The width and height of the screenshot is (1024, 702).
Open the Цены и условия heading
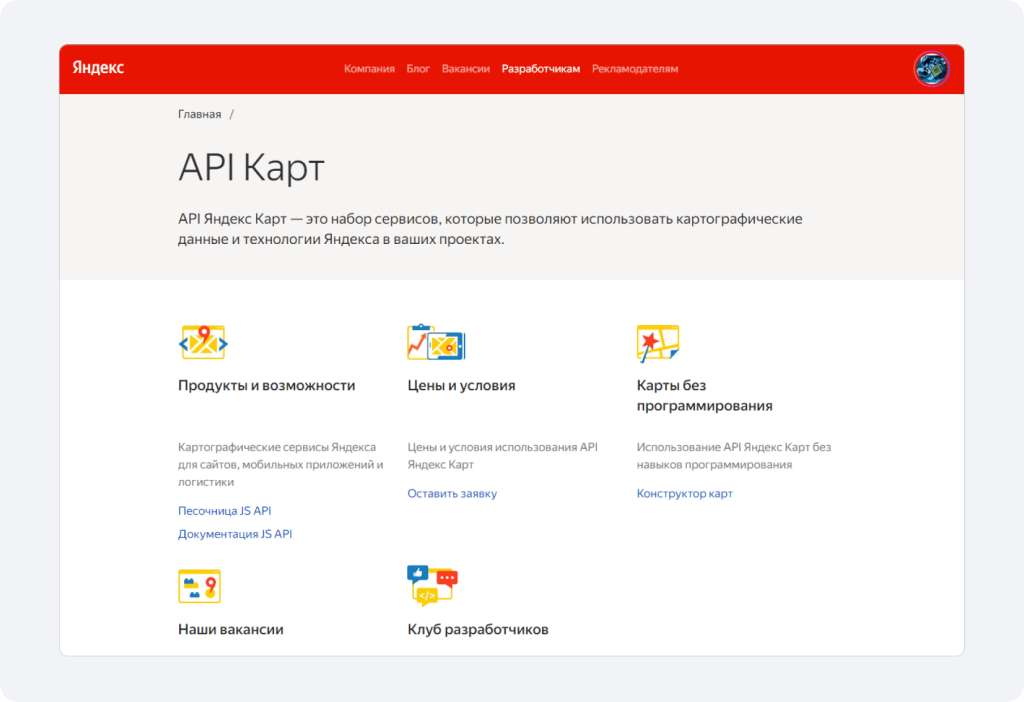point(461,385)
